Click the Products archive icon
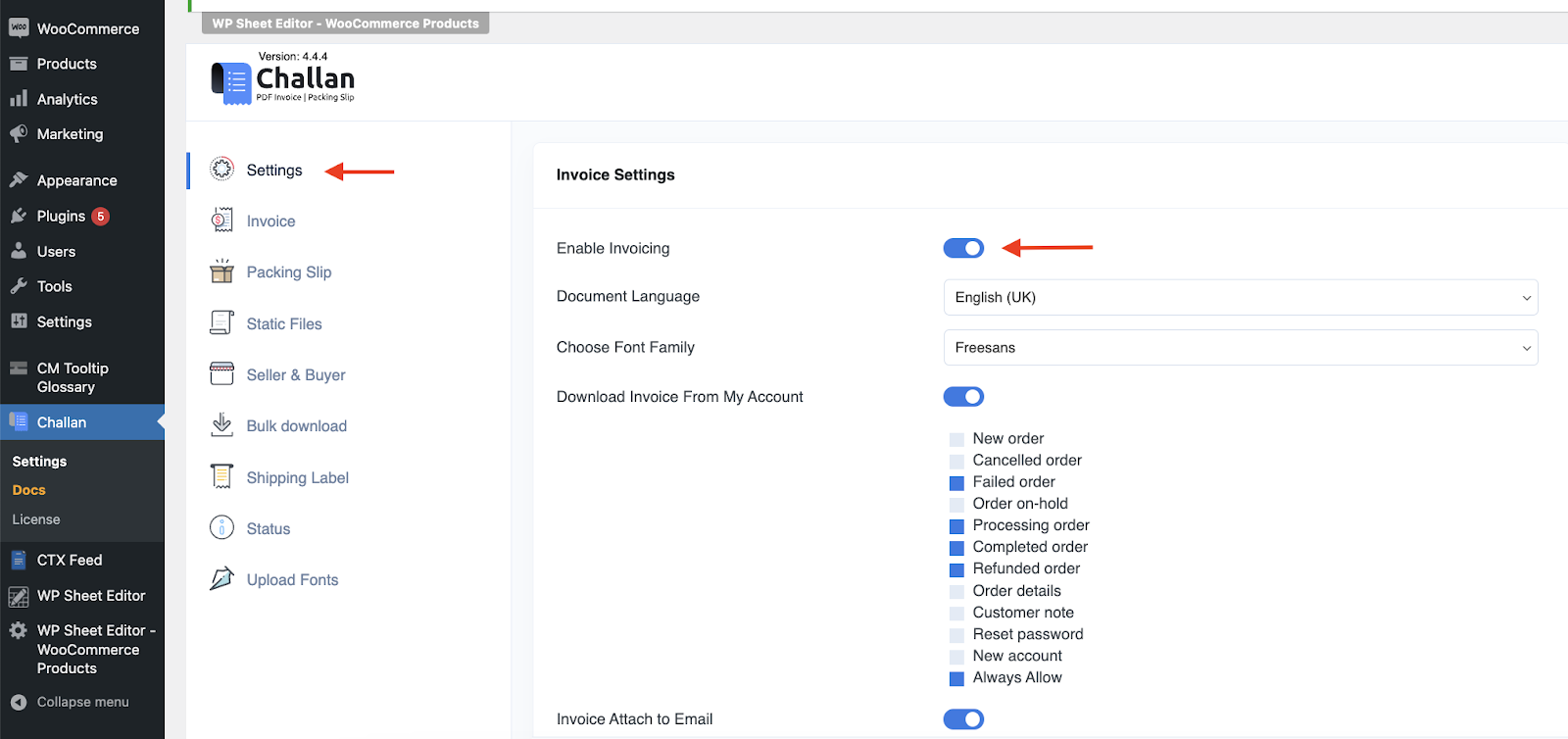 pos(19,64)
